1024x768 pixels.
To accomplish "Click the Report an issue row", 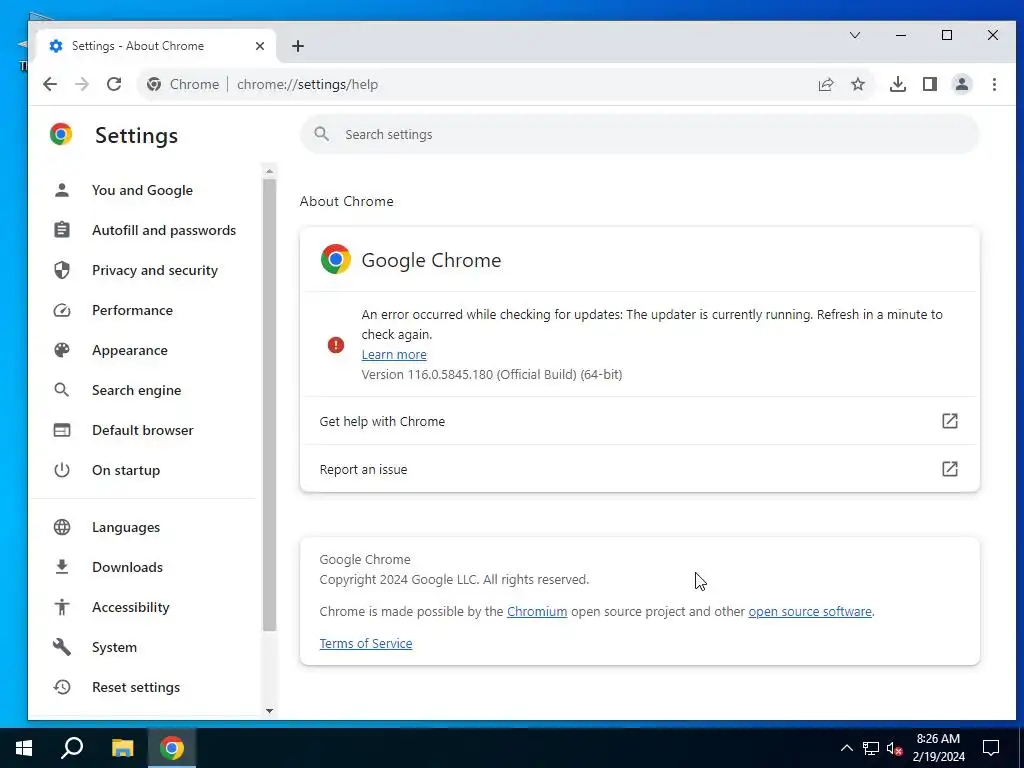I will pos(639,469).
